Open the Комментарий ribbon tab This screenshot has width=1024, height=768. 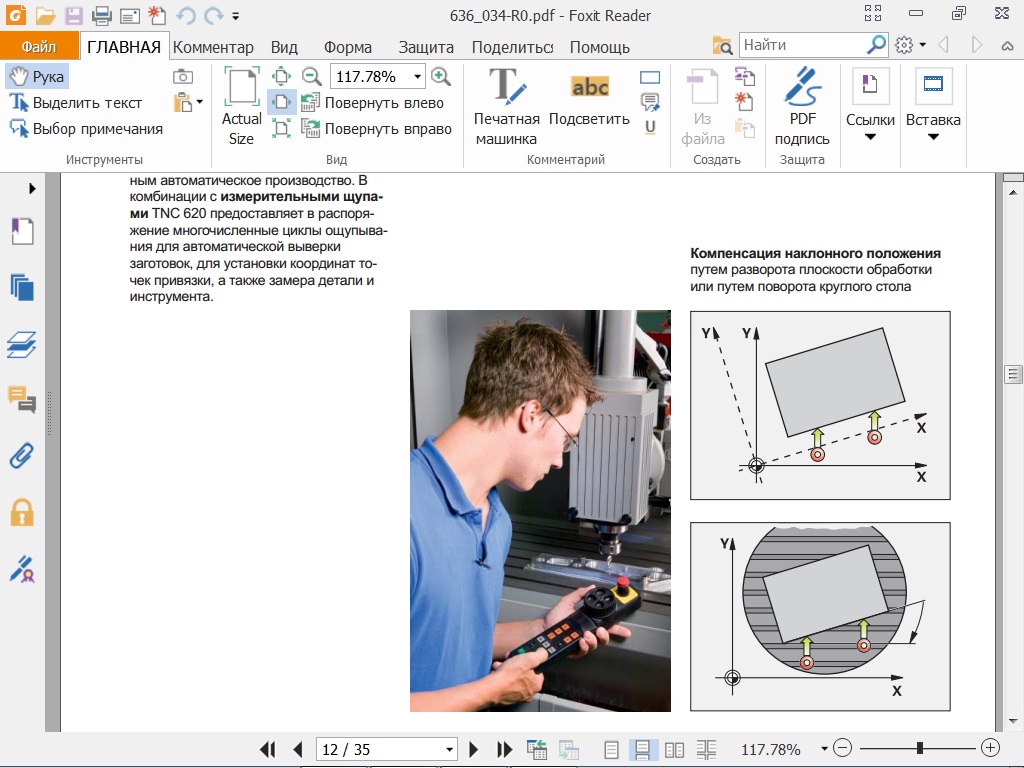click(213, 47)
